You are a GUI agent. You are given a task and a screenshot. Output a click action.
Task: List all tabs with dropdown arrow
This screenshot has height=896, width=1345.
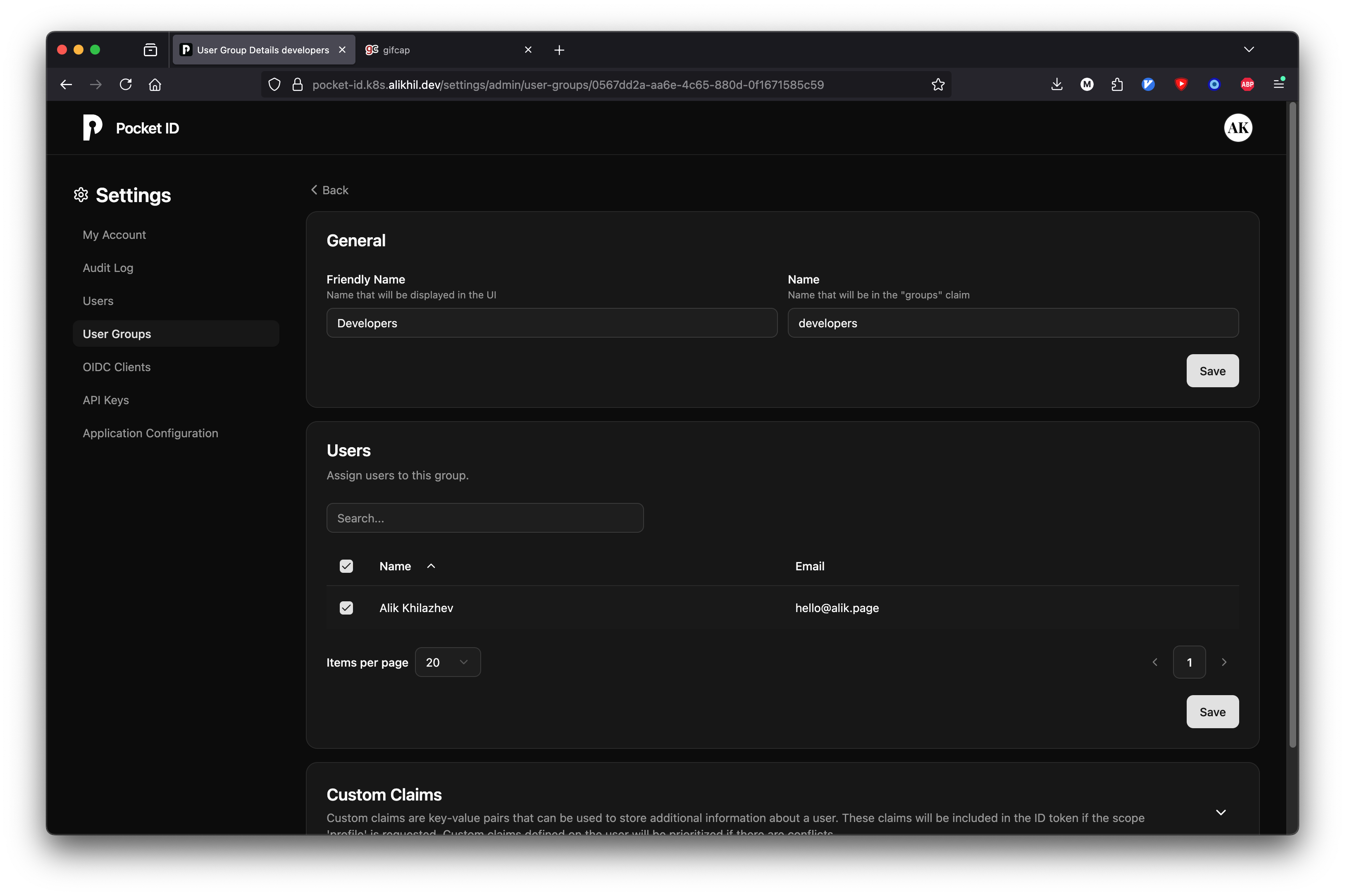pos(1248,50)
